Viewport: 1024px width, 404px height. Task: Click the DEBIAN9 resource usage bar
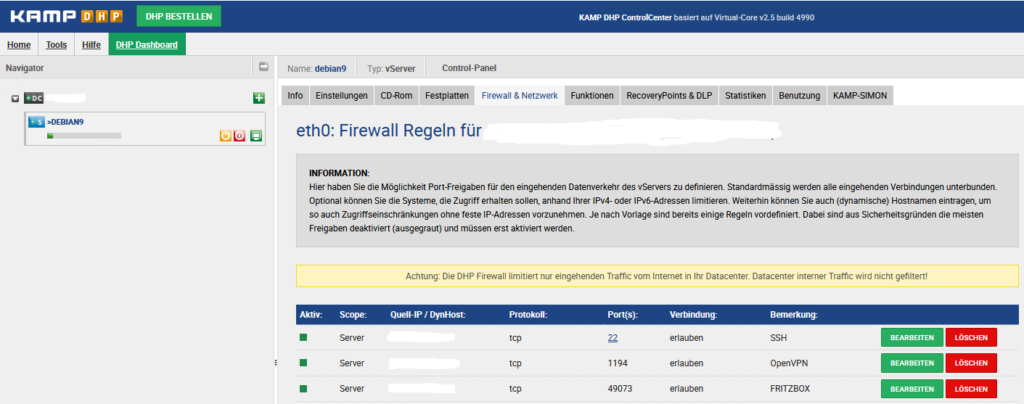coord(84,135)
